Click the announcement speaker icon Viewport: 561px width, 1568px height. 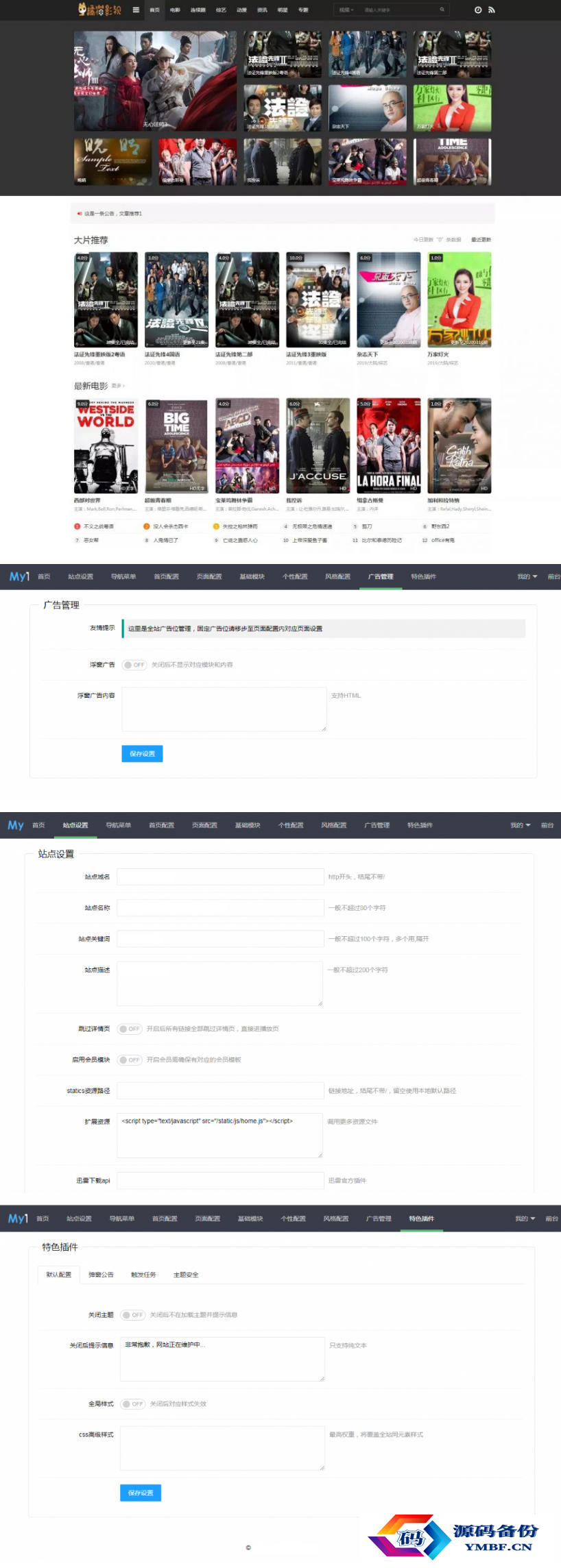[x=80, y=214]
